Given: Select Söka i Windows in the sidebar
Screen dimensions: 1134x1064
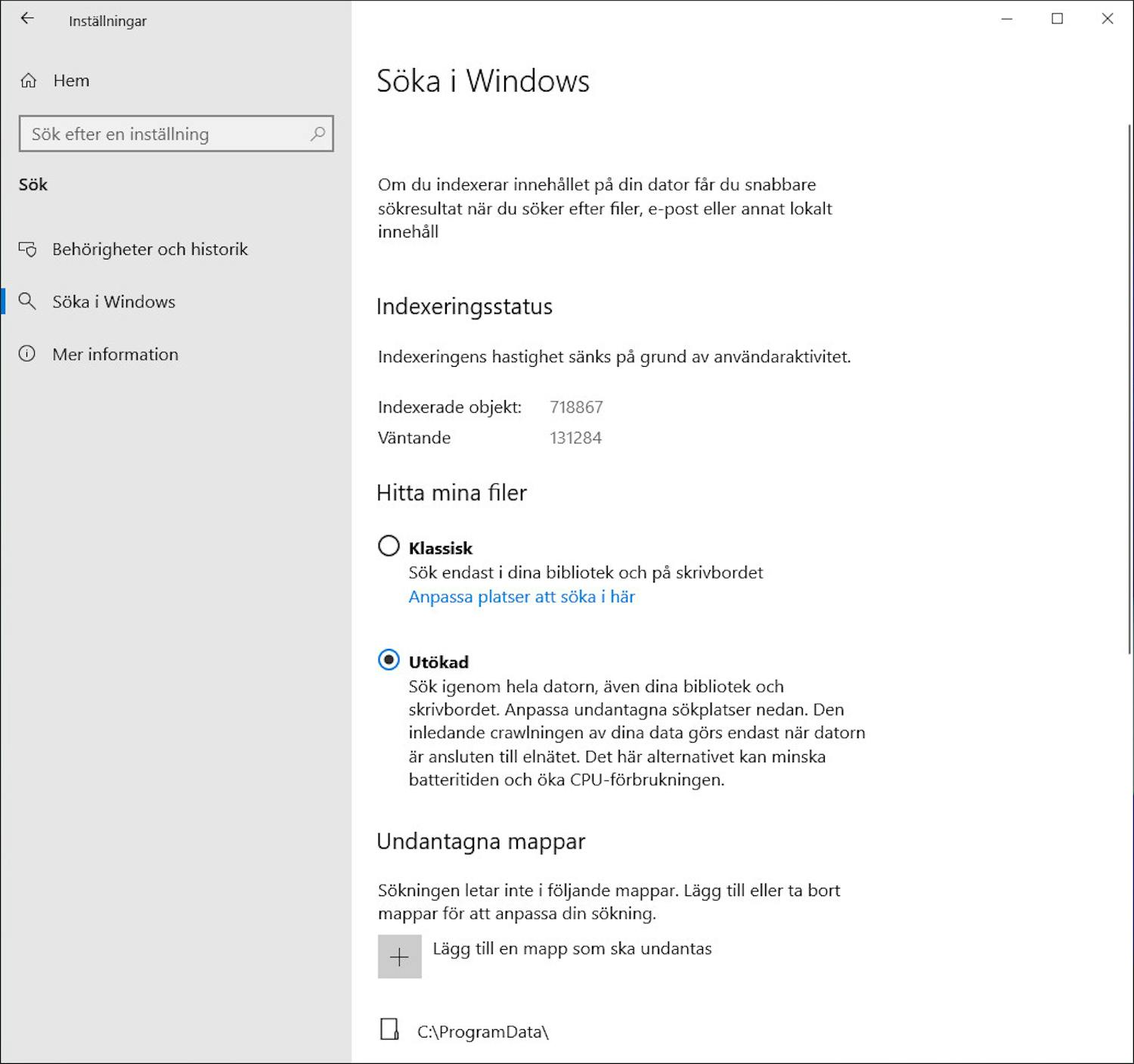Looking at the screenshot, I should [x=113, y=301].
